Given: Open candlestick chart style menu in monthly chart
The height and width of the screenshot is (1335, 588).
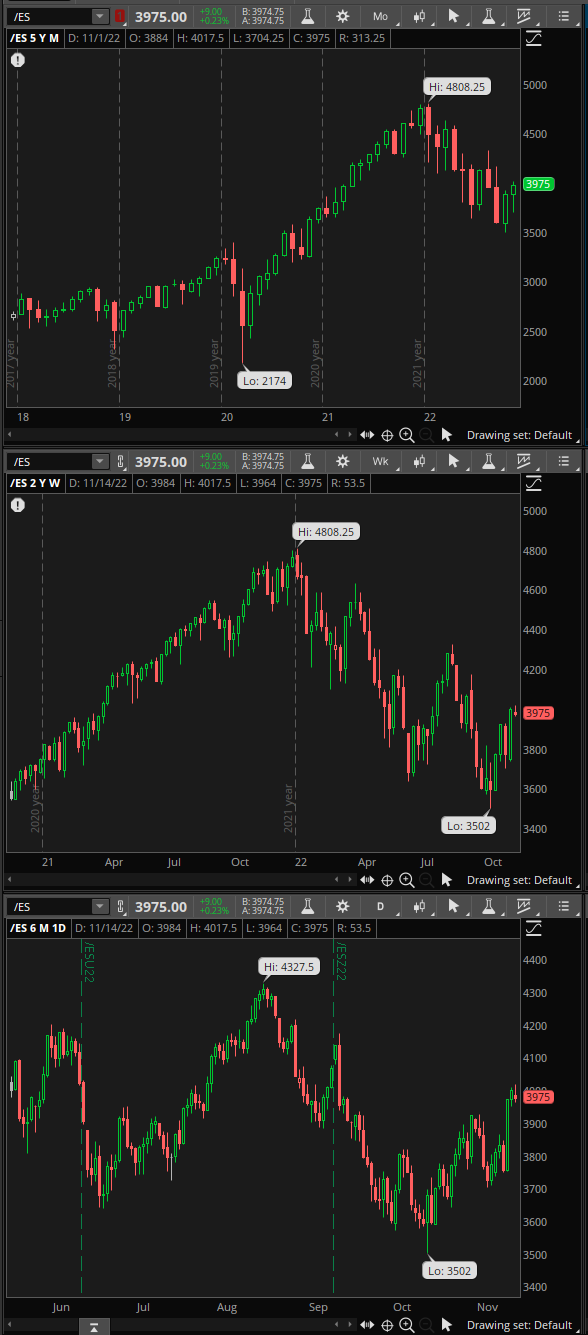Looking at the screenshot, I should (x=419, y=16).
